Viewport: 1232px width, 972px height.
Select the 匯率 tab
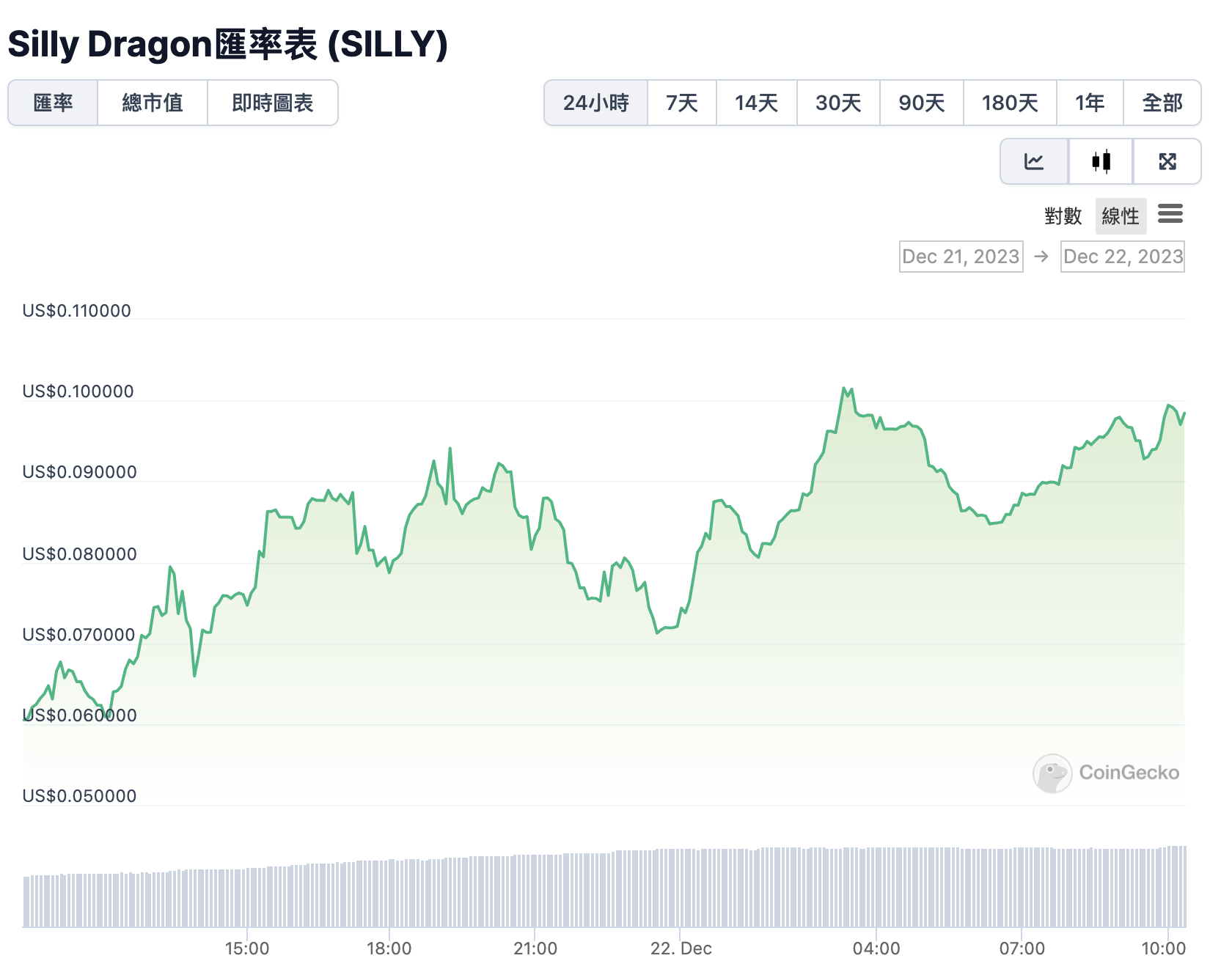point(54,103)
